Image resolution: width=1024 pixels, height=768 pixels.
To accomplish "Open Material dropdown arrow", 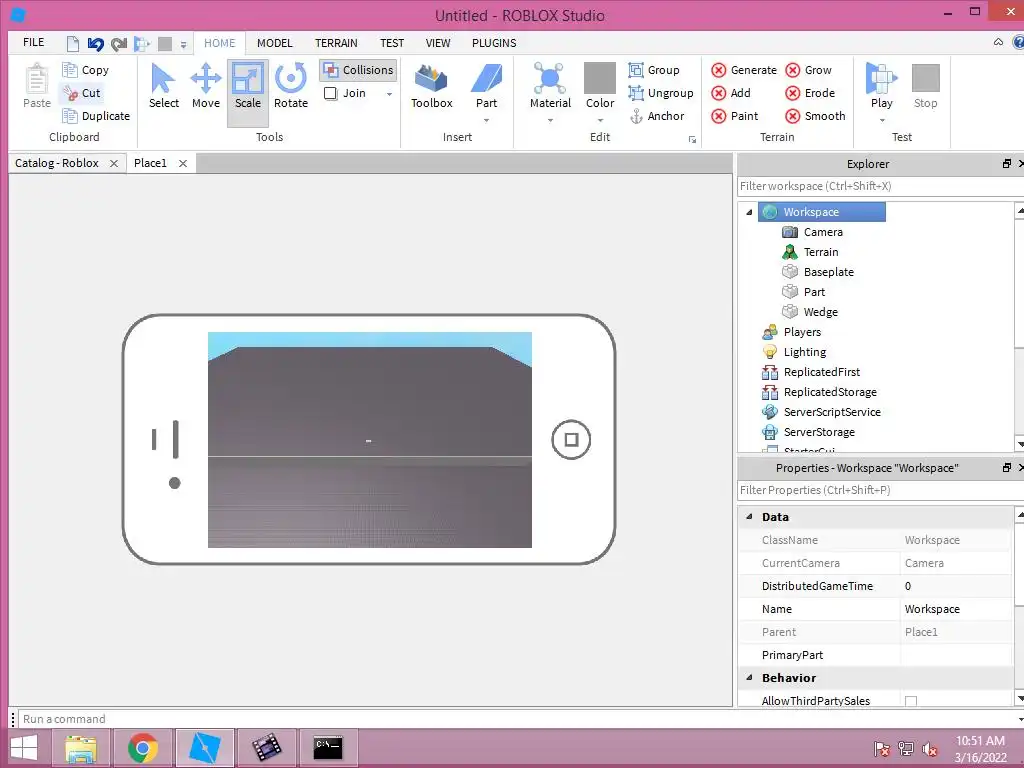I will point(550,120).
